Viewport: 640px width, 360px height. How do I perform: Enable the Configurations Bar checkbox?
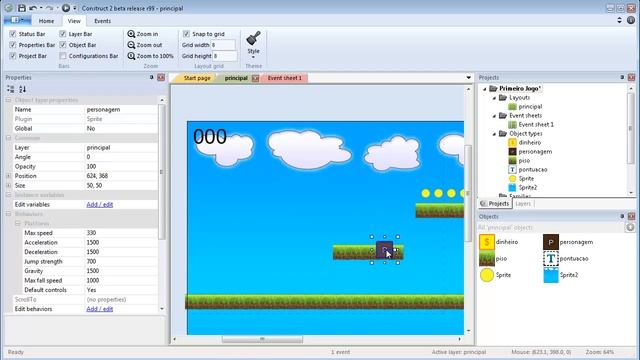coord(62,56)
